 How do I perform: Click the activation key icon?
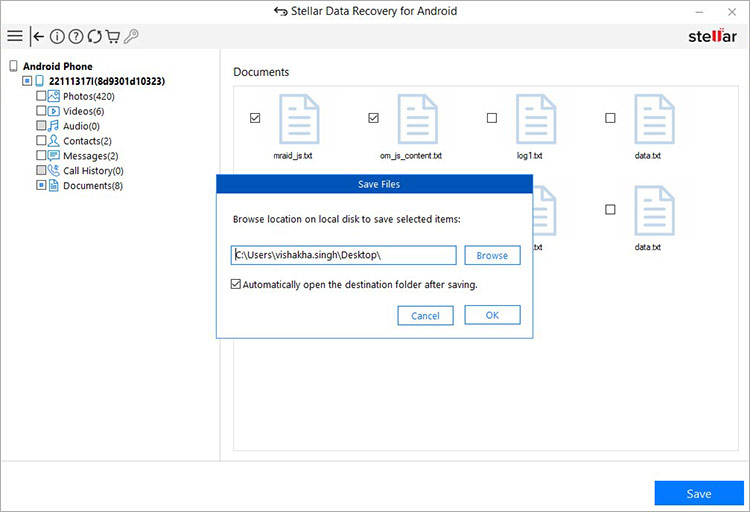[x=131, y=36]
